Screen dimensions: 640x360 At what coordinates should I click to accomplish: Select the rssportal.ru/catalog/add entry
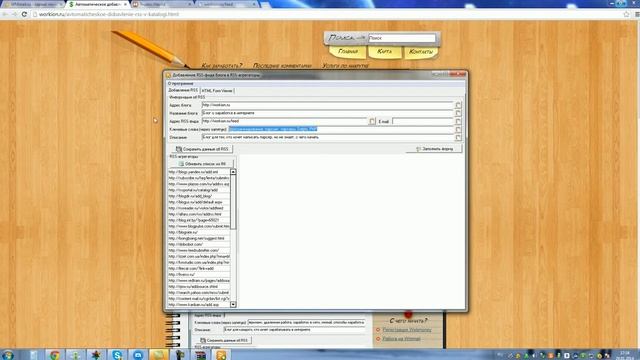pyautogui.click(x=199, y=190)
